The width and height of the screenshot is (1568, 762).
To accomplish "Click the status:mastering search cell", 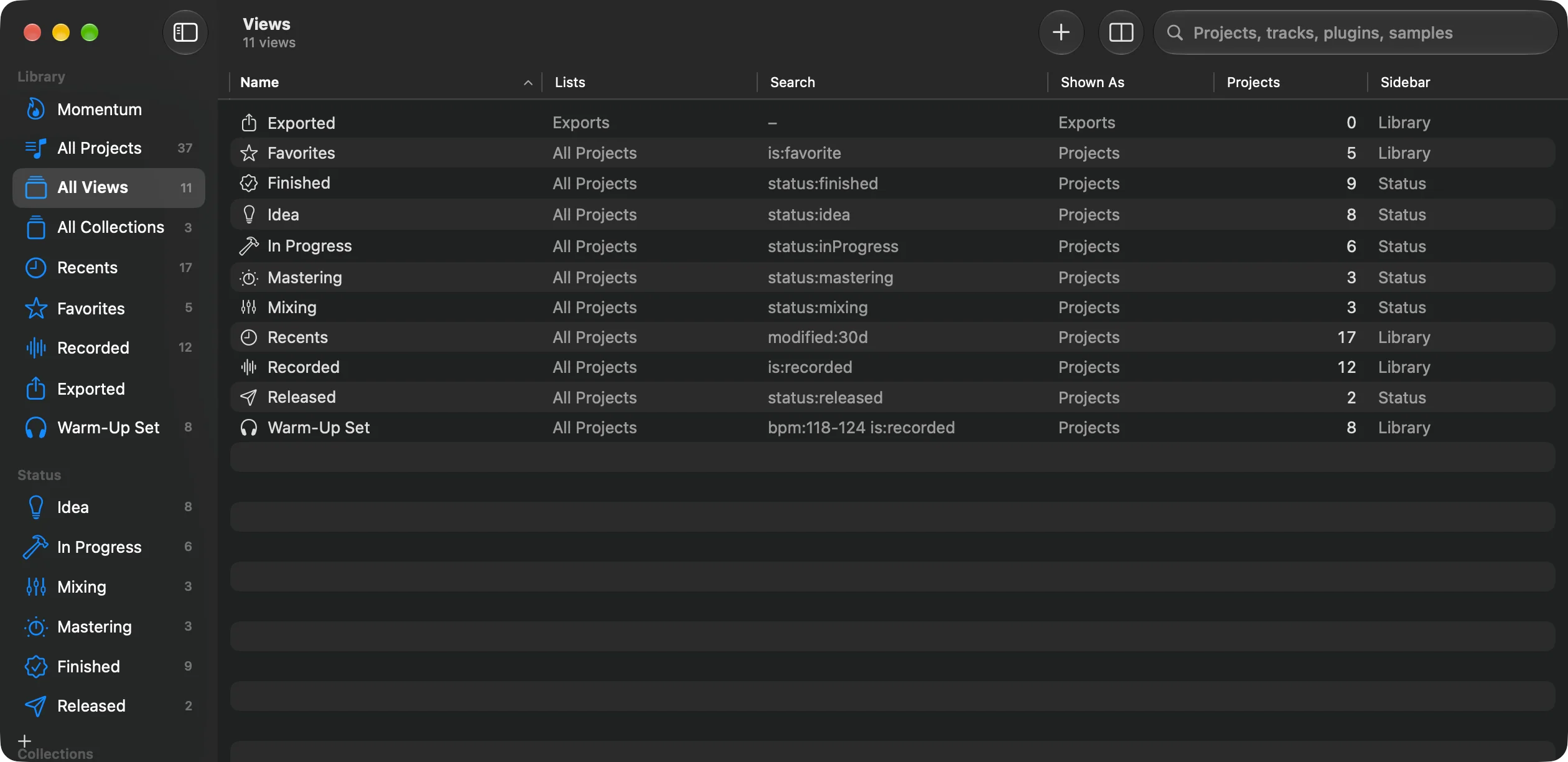I will (x=830, y=278).
